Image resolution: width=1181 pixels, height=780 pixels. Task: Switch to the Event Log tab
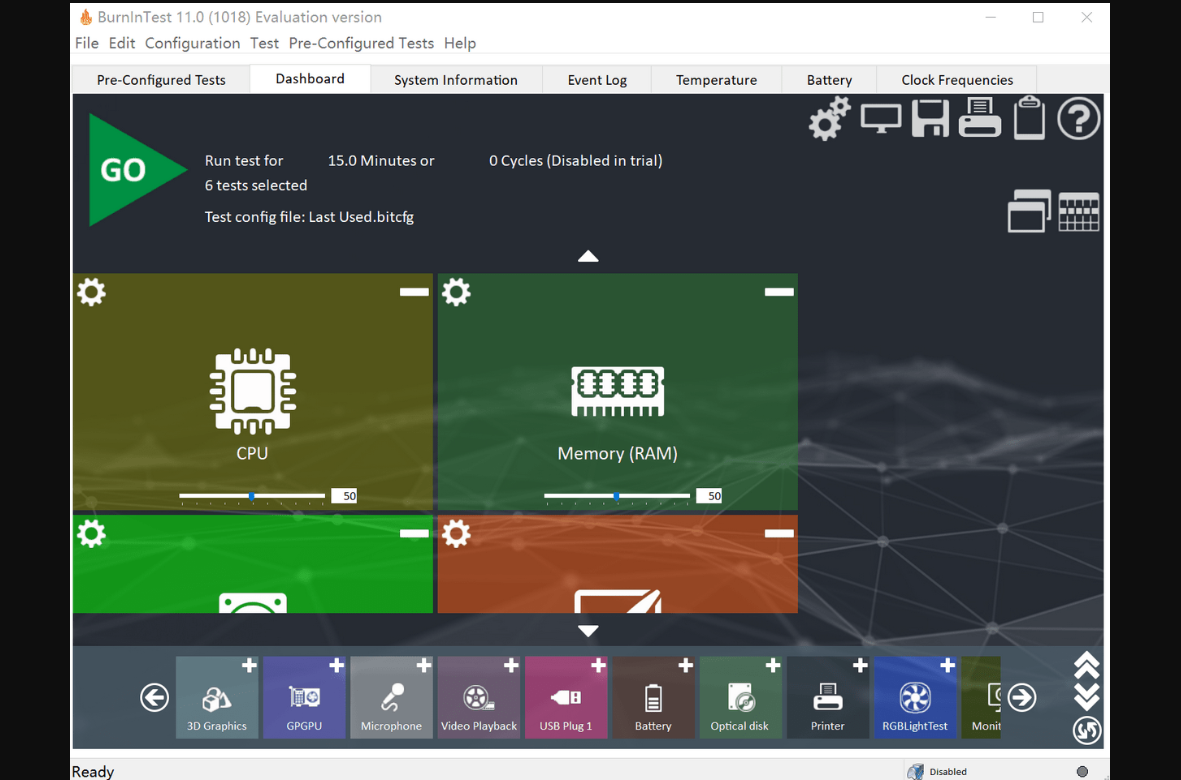coord(597,80)
